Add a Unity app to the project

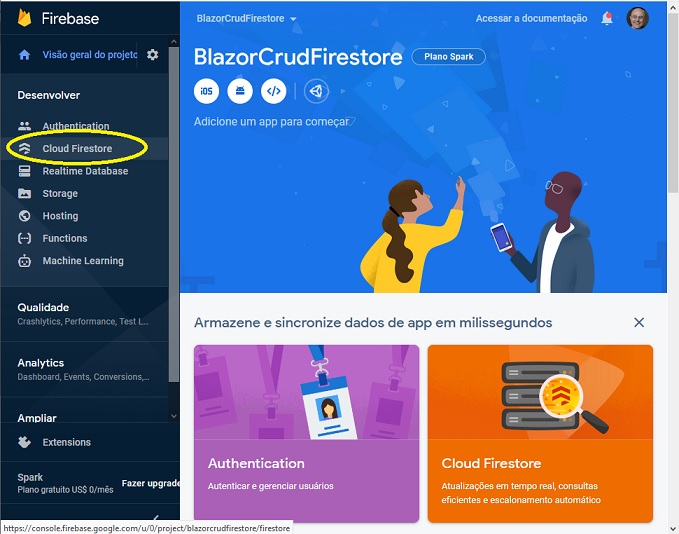pos(317,91)
